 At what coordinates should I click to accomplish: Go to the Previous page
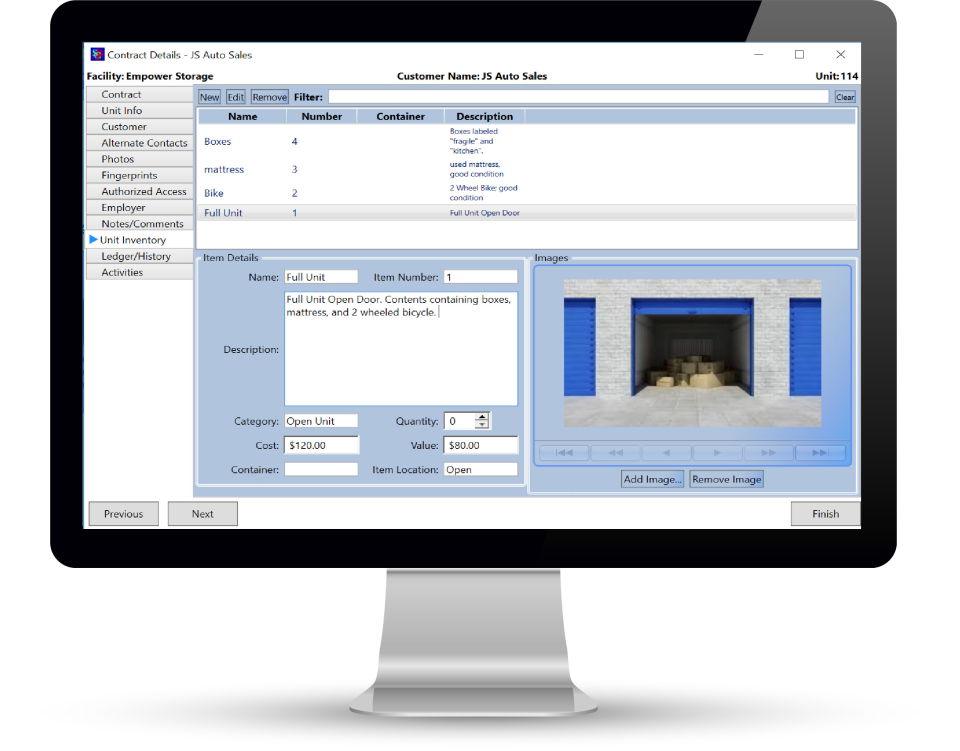[x=124, y=514]
